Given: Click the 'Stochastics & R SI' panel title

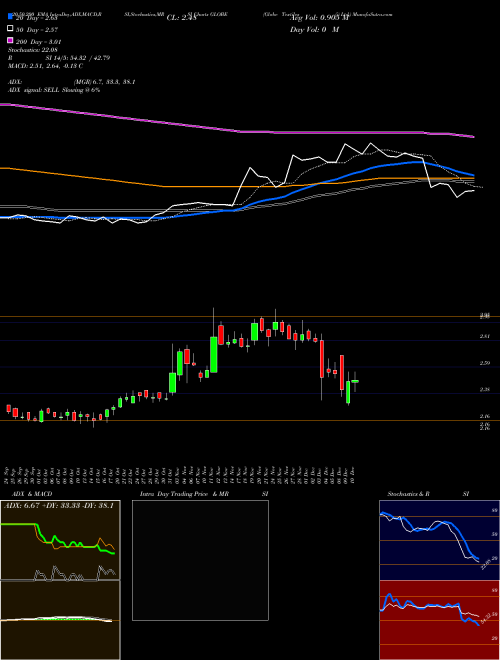Looking at the screenshot, I should [x=428, y=494].
